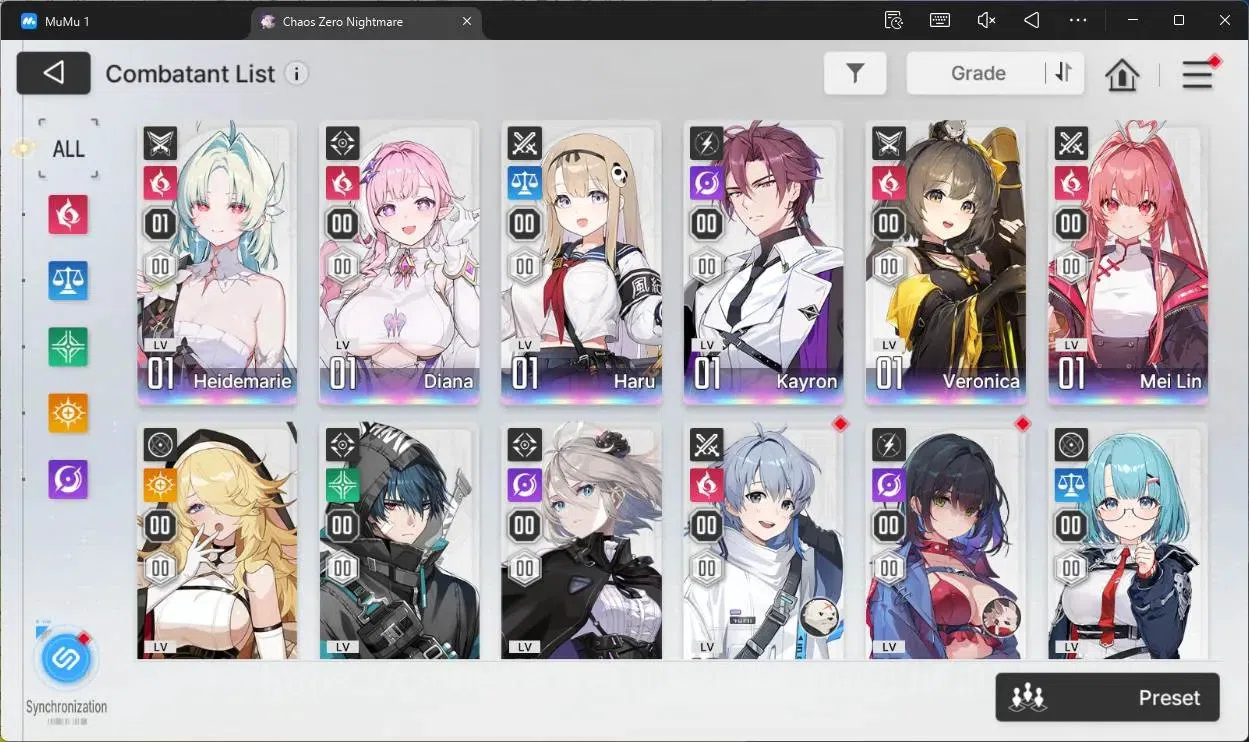Click the red bikini girl's lightning icon
The height and width of the screenshot is (742, 1249).
coord(889,446)
